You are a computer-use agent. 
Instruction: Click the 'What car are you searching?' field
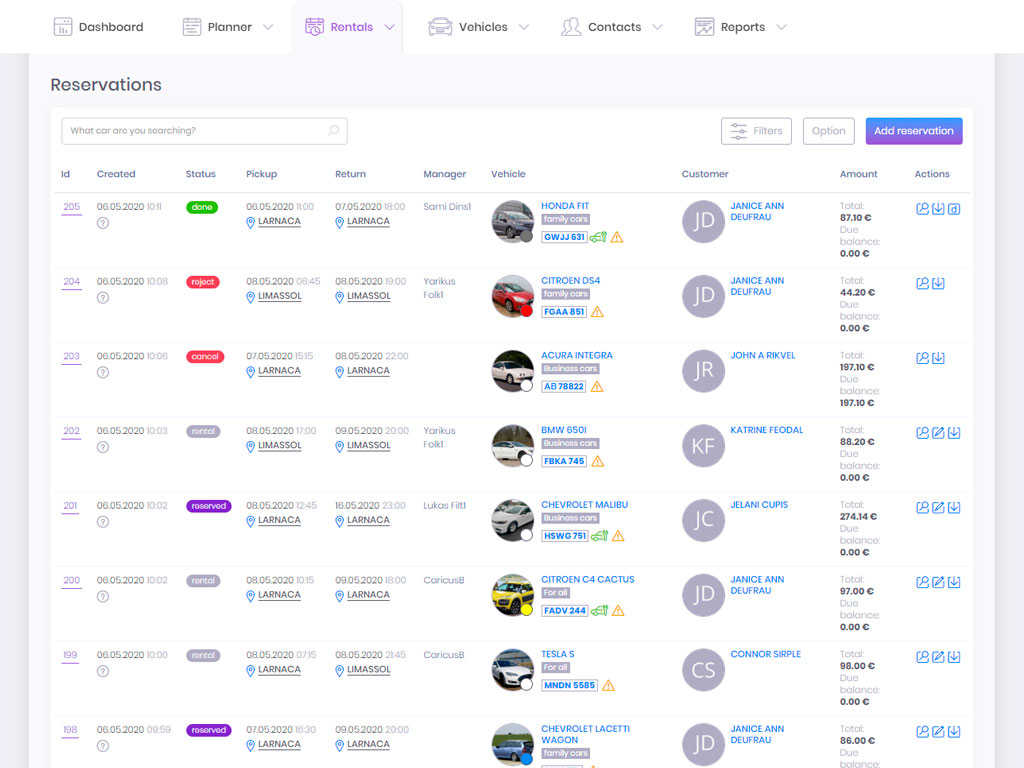point(195,131)
